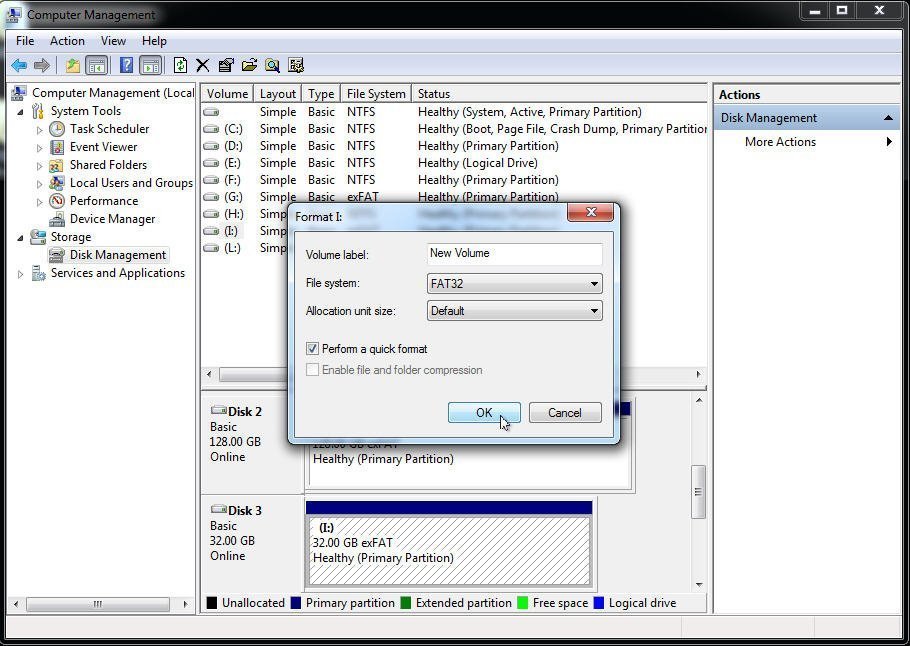This screenshot has width=910, height=646.
Task: Open the File menu
Action: 25,41
